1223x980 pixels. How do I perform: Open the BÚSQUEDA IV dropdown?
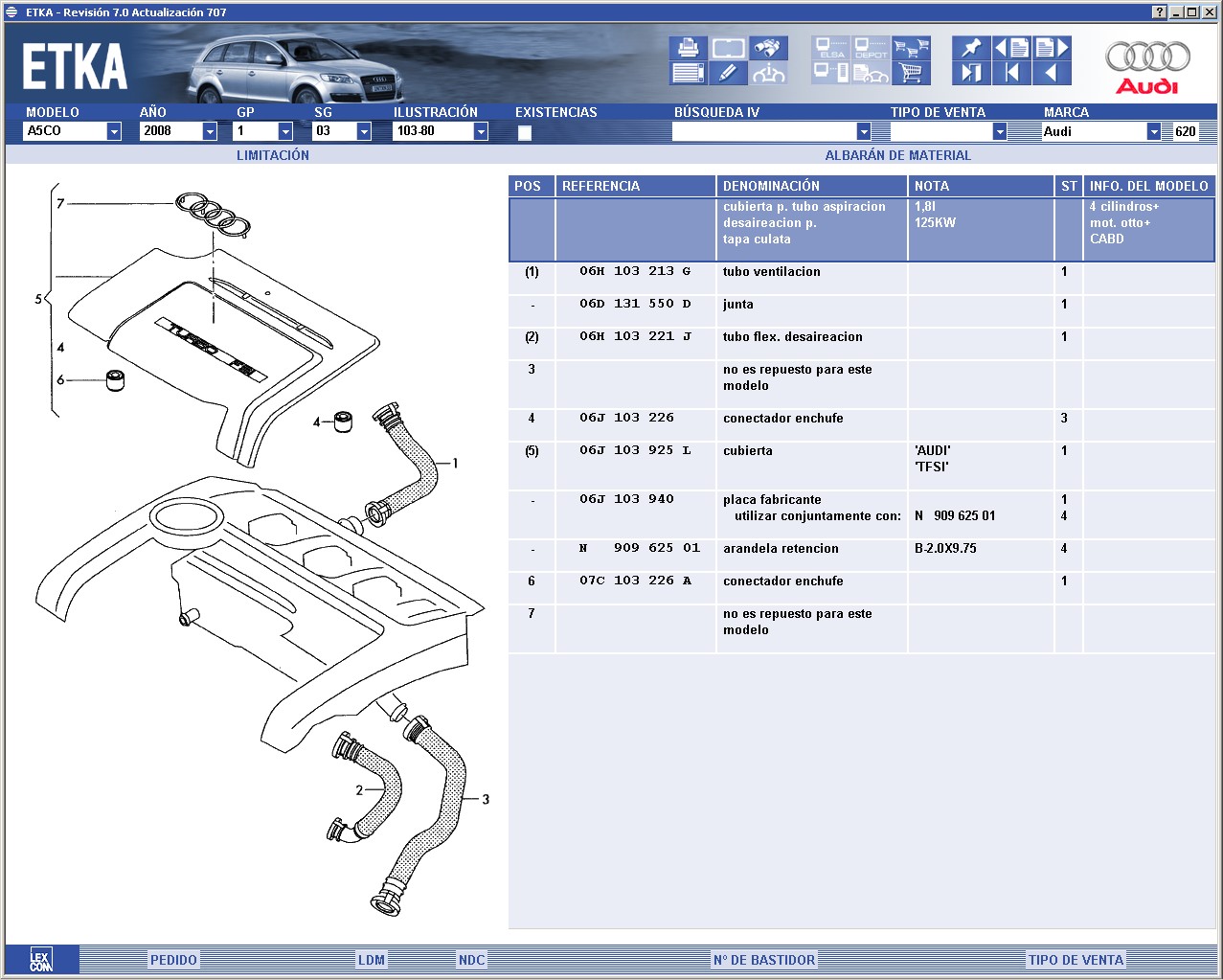click(x=864, y=131)
